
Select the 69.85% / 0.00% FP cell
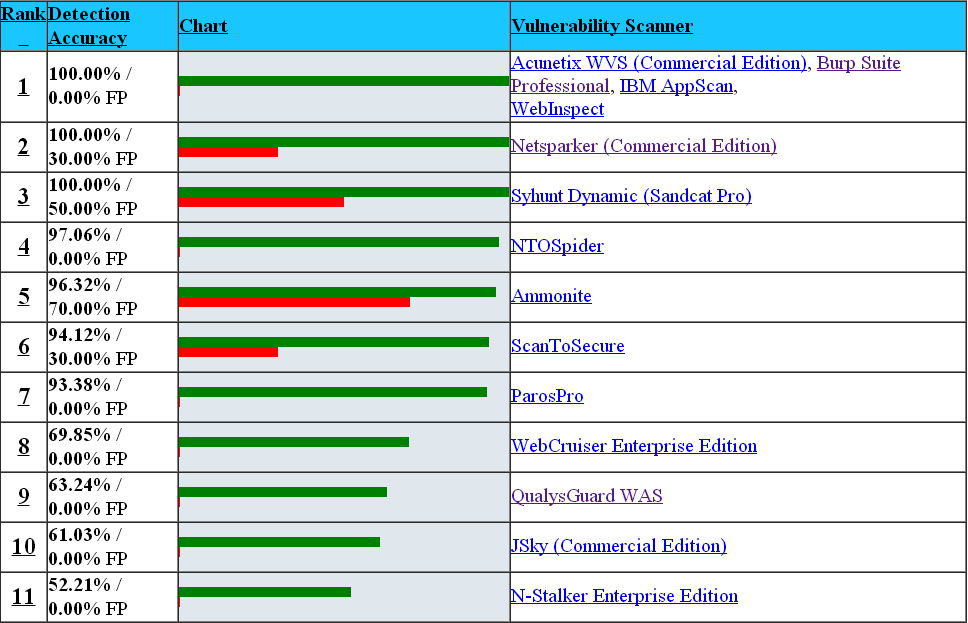[x=112, y=447]
